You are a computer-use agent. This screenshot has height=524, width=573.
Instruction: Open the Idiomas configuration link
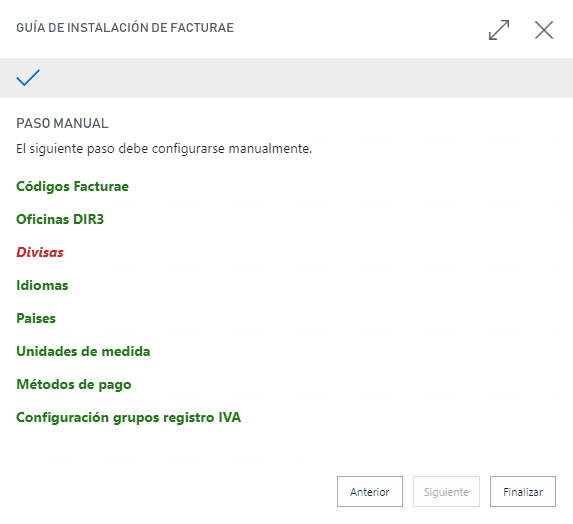coord(42,285)
